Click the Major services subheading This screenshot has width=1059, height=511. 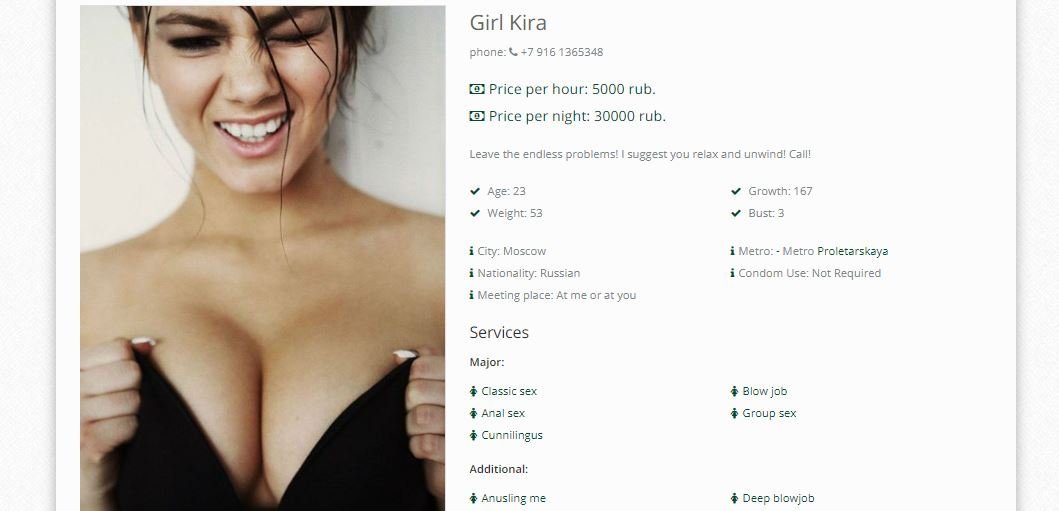coord(487,362)
